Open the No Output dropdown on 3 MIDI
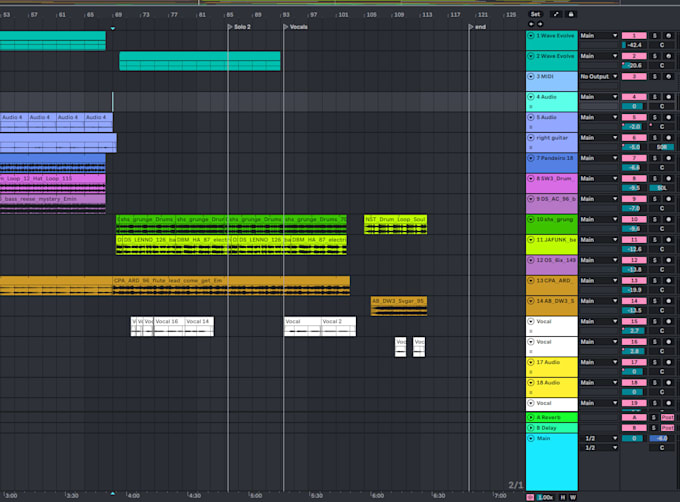This screenshot has width=680, height=502. [x=599, y=76]
